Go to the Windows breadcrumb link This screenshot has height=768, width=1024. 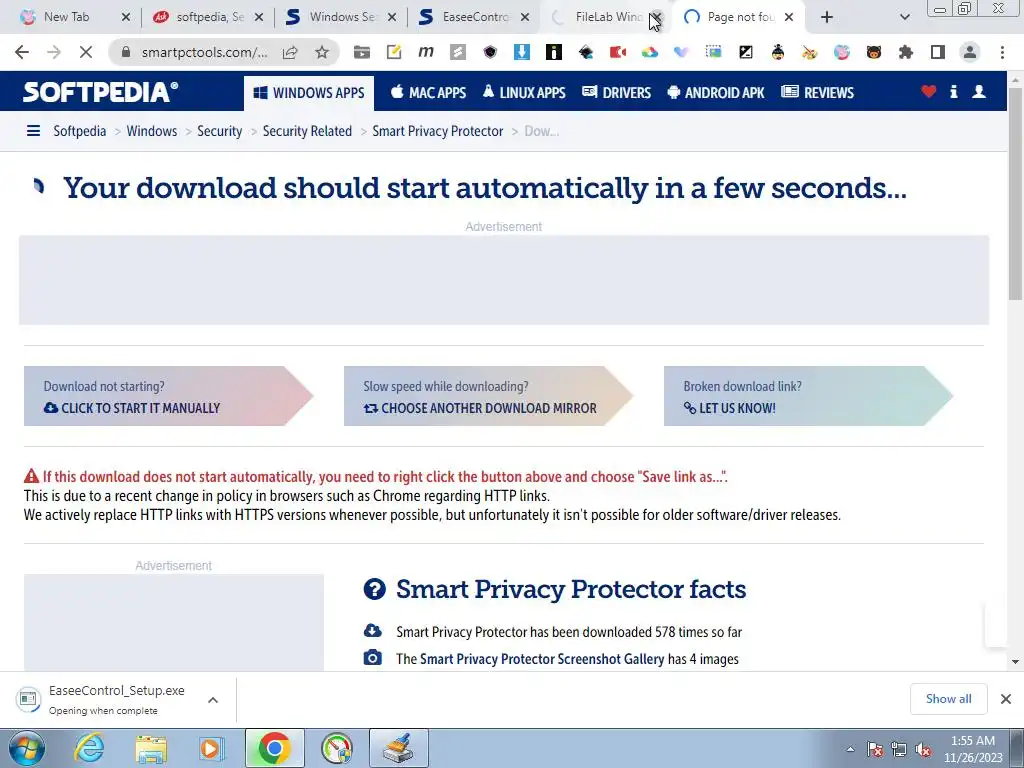[x=152, y=131]
